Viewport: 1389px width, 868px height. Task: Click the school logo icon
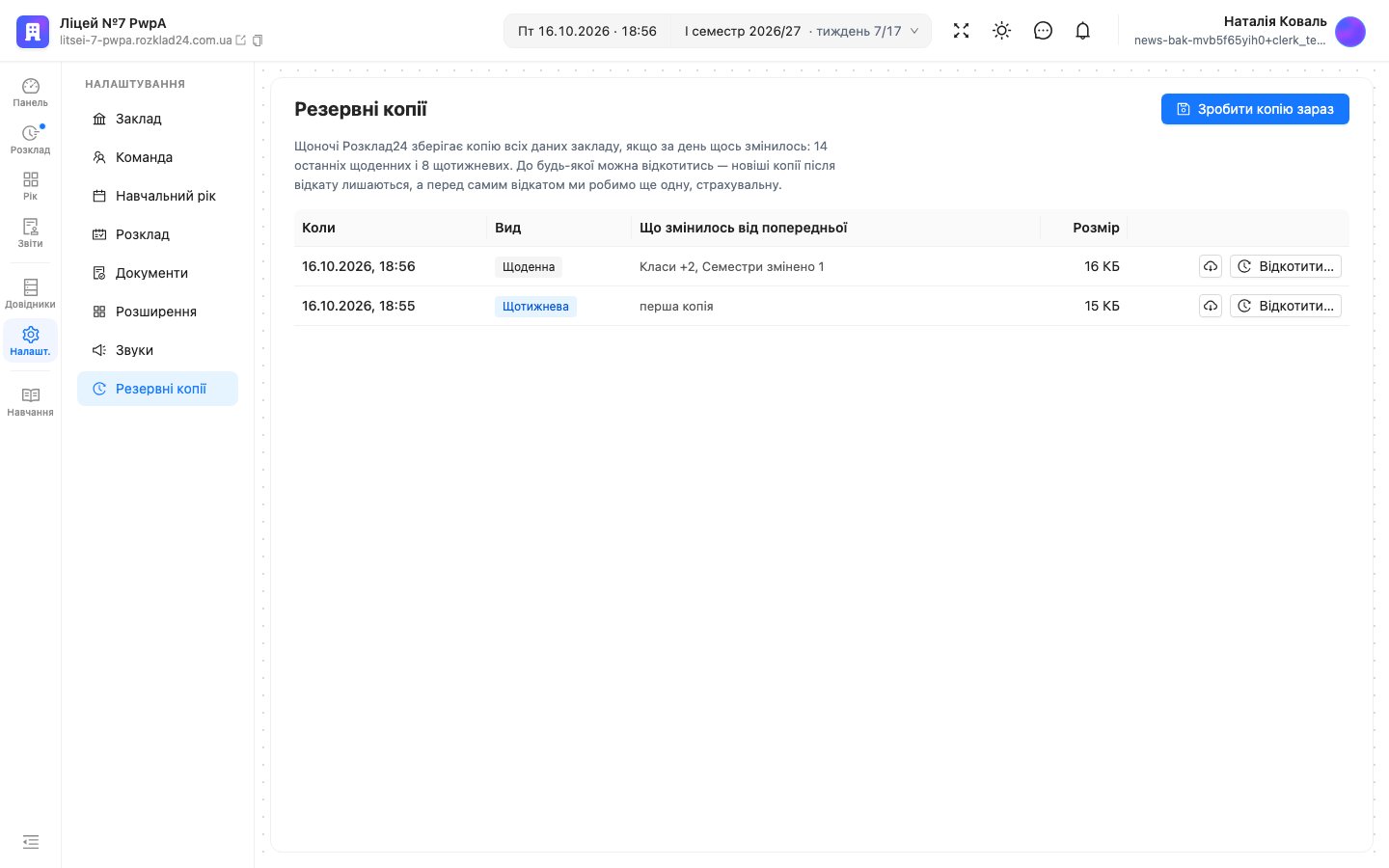32,31
